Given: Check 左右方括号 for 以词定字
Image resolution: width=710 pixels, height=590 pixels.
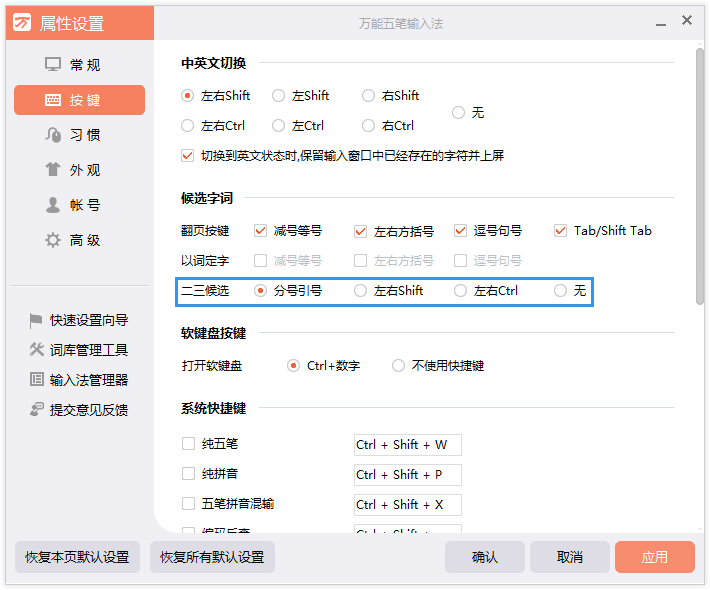Looking at the screenshot, I should point(360,260).
